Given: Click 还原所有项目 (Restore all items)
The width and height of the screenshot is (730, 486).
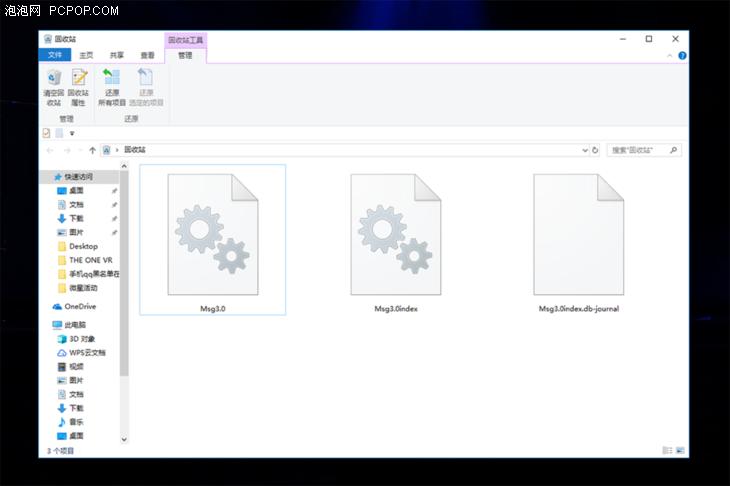Looking at the screenshot, I should [x=112, y=87].
